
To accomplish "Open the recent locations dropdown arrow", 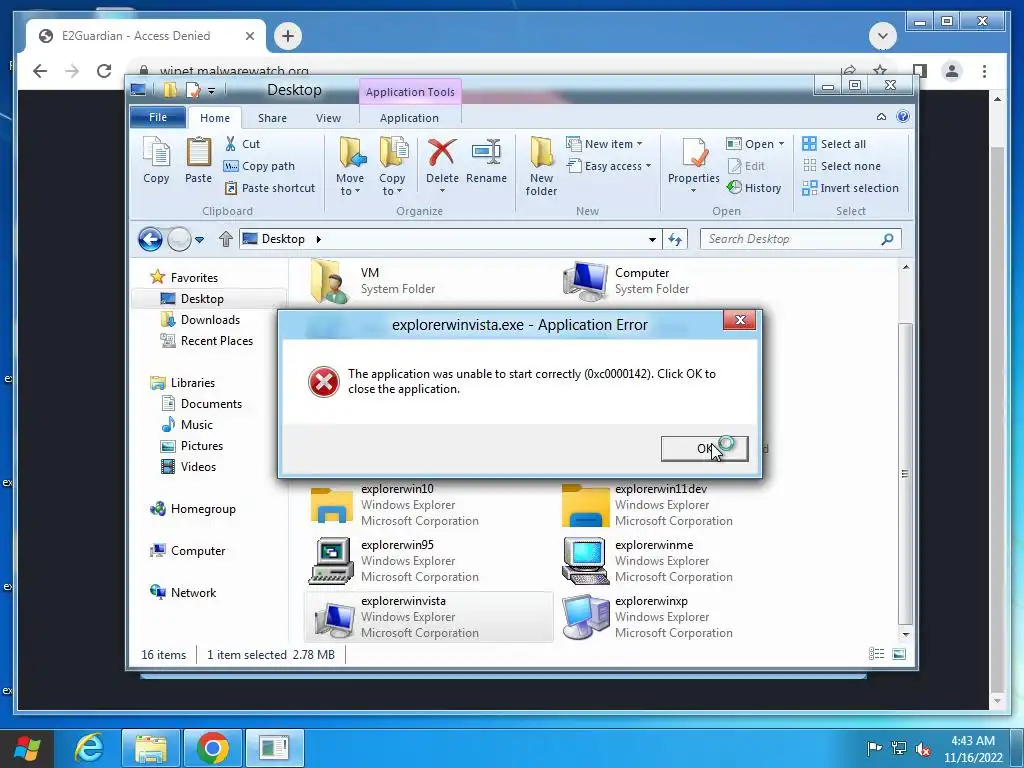I will click(200, 240).
